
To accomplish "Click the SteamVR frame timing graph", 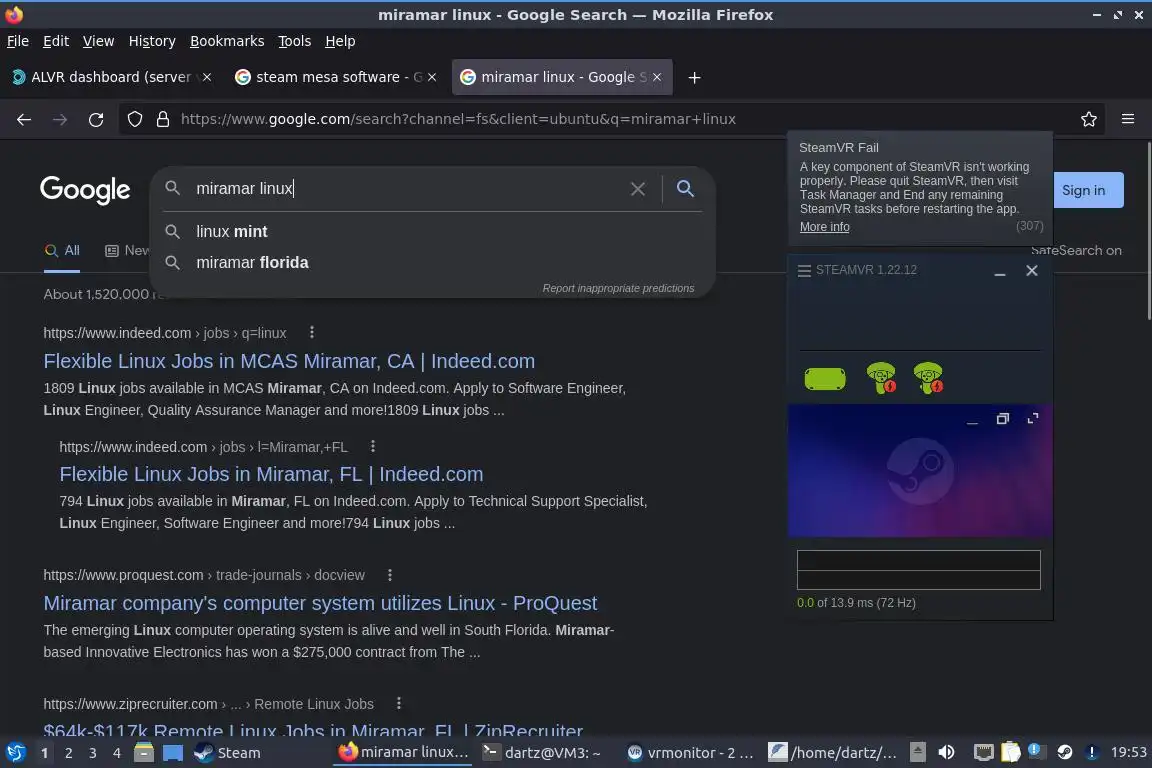I will click(x=918, y=570).
